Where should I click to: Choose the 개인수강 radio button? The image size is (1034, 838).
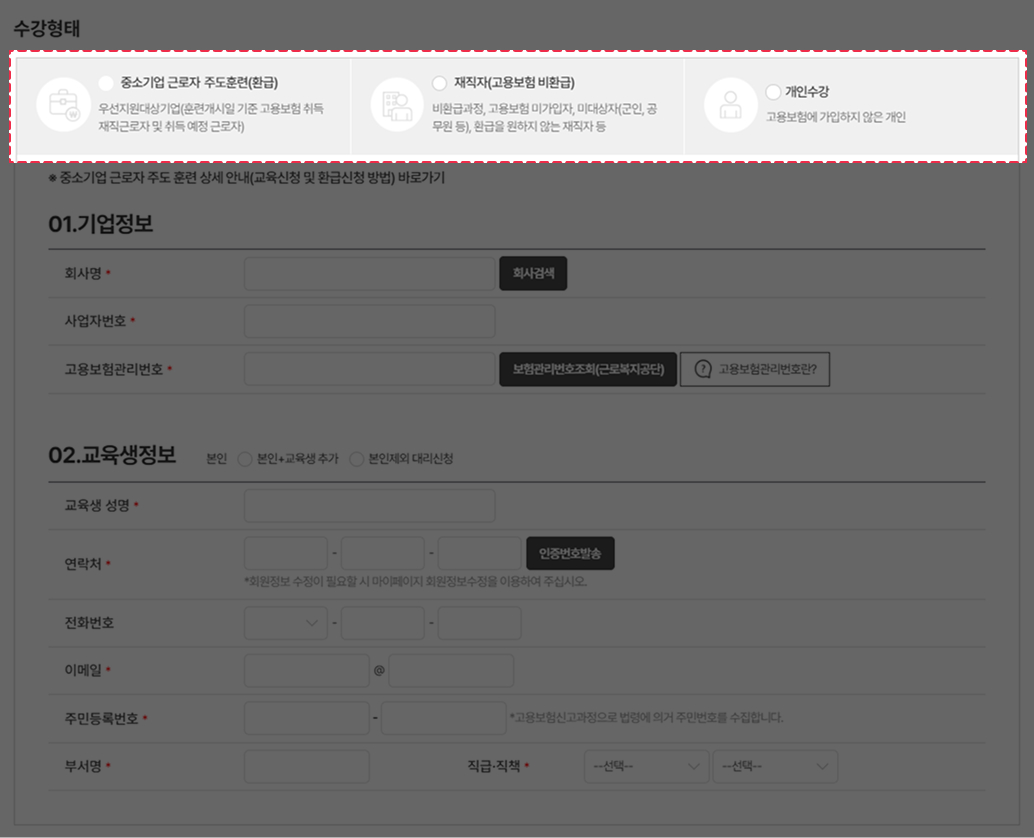pos(773,92)
